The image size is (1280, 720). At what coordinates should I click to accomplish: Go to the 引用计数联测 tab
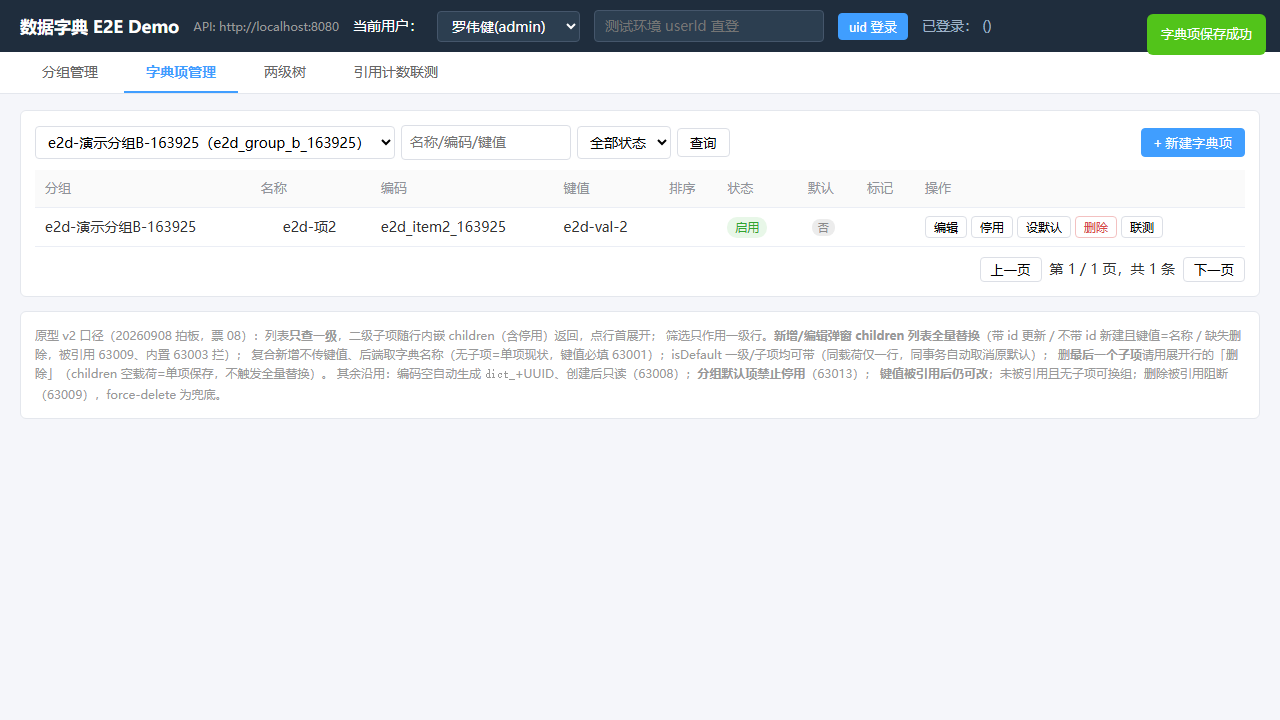395,72
